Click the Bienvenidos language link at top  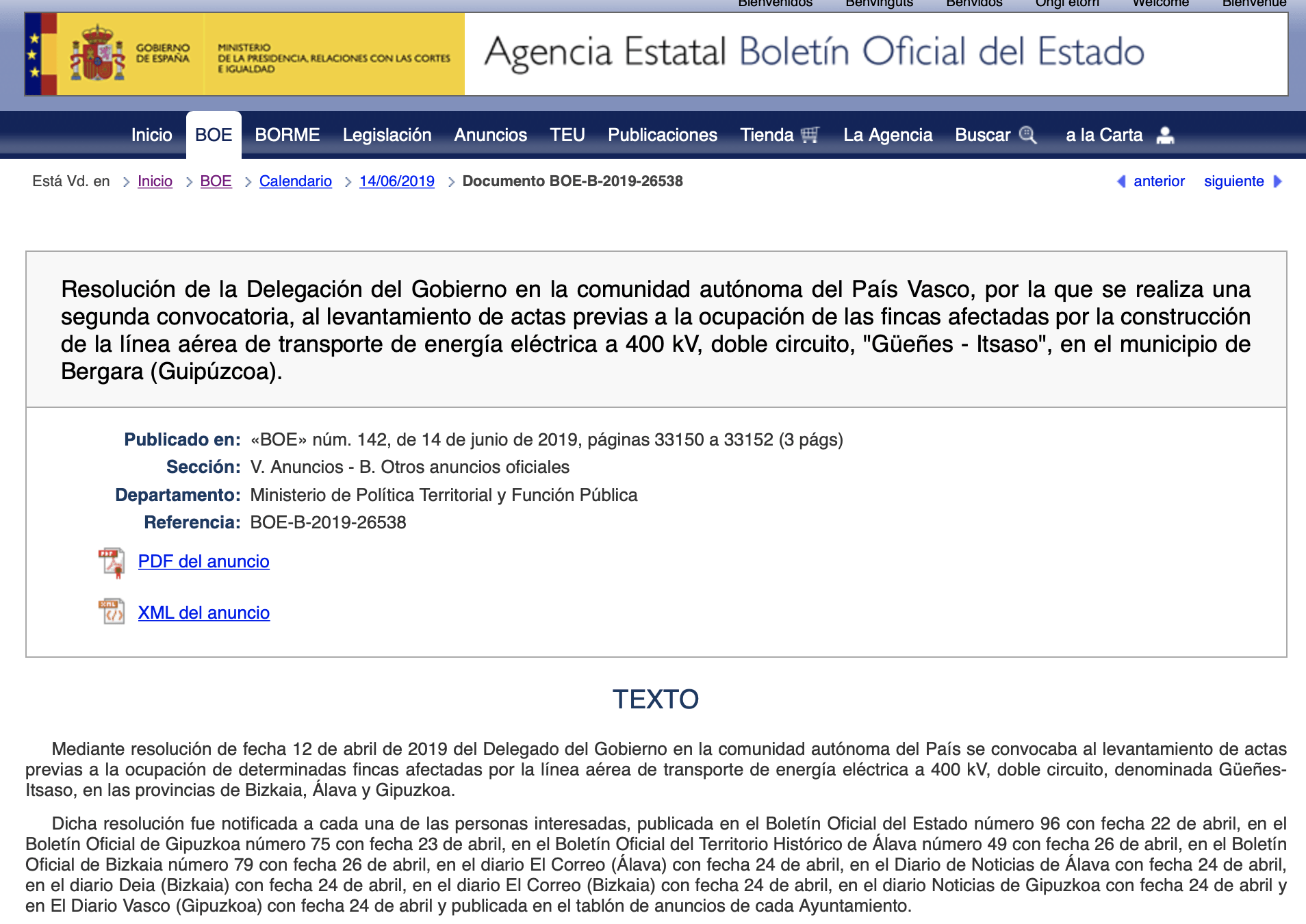tap(775, 3)
